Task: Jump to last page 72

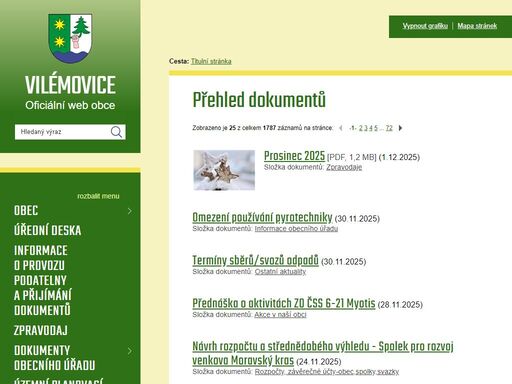Action: pyautogui.click(x=389, y=128)
